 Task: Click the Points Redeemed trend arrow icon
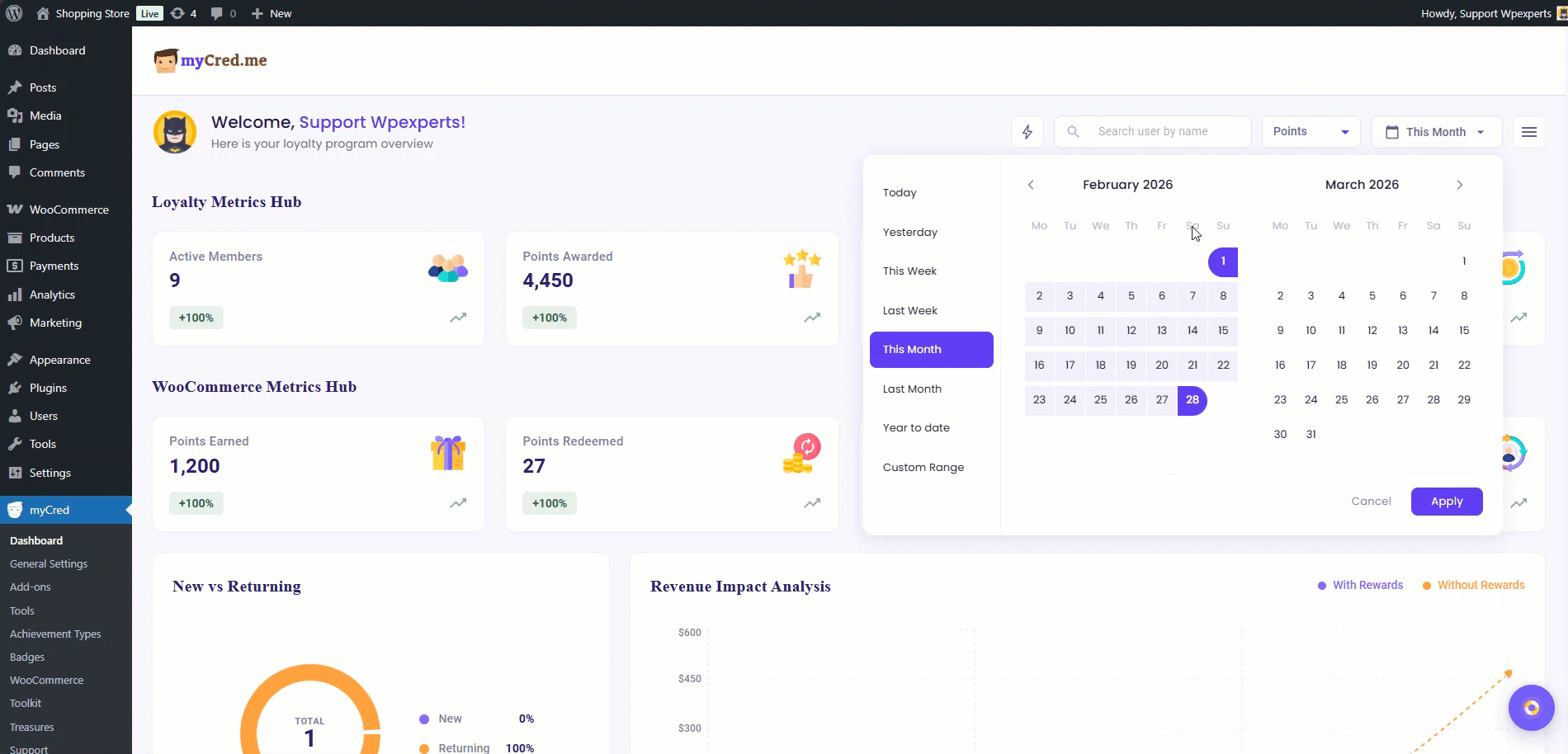[x=812, y=503]
